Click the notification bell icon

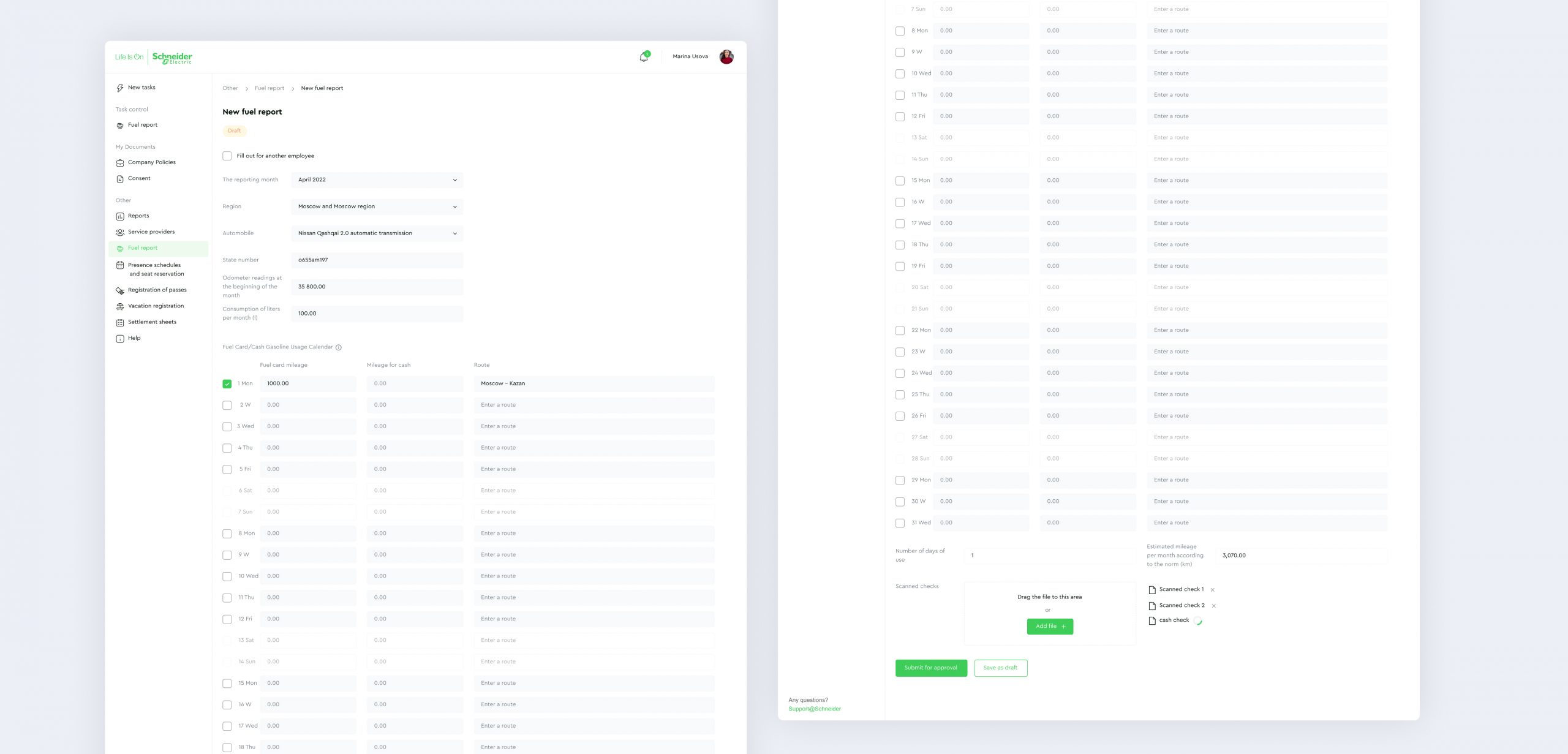click(x=643, y=57)
